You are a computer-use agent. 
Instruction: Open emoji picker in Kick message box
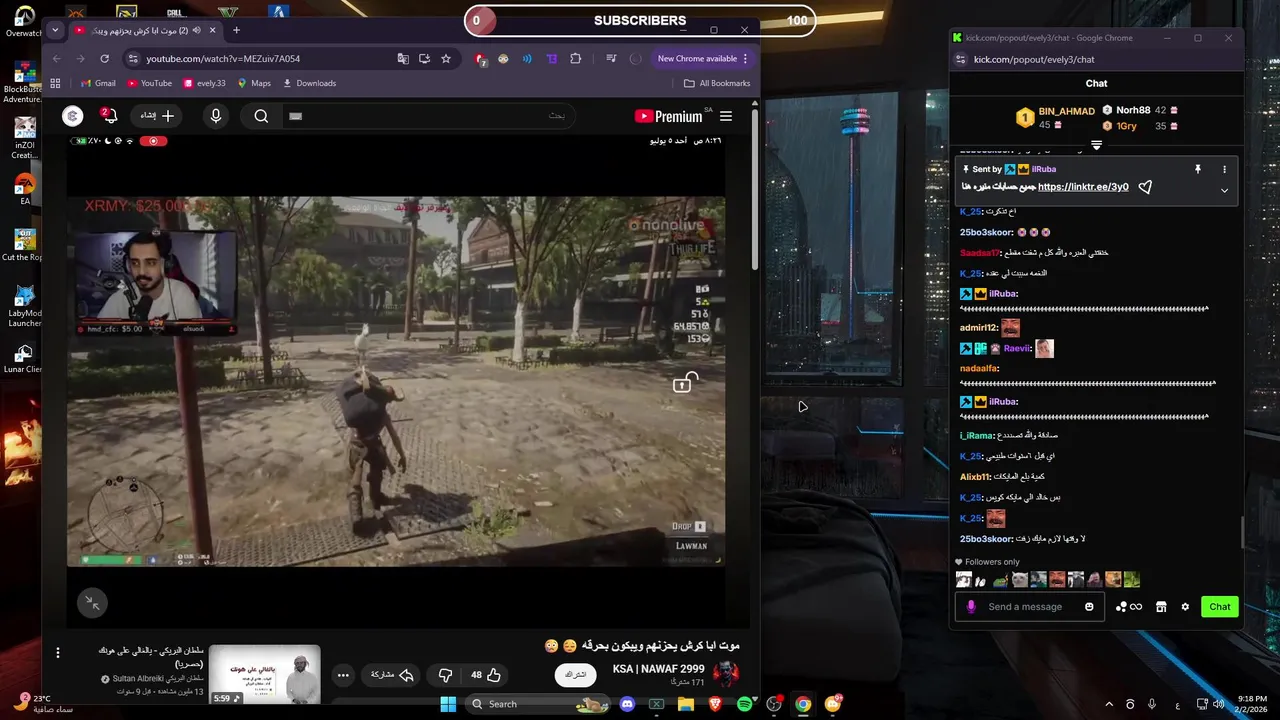pyautogui.click(x=1089, y=607)
